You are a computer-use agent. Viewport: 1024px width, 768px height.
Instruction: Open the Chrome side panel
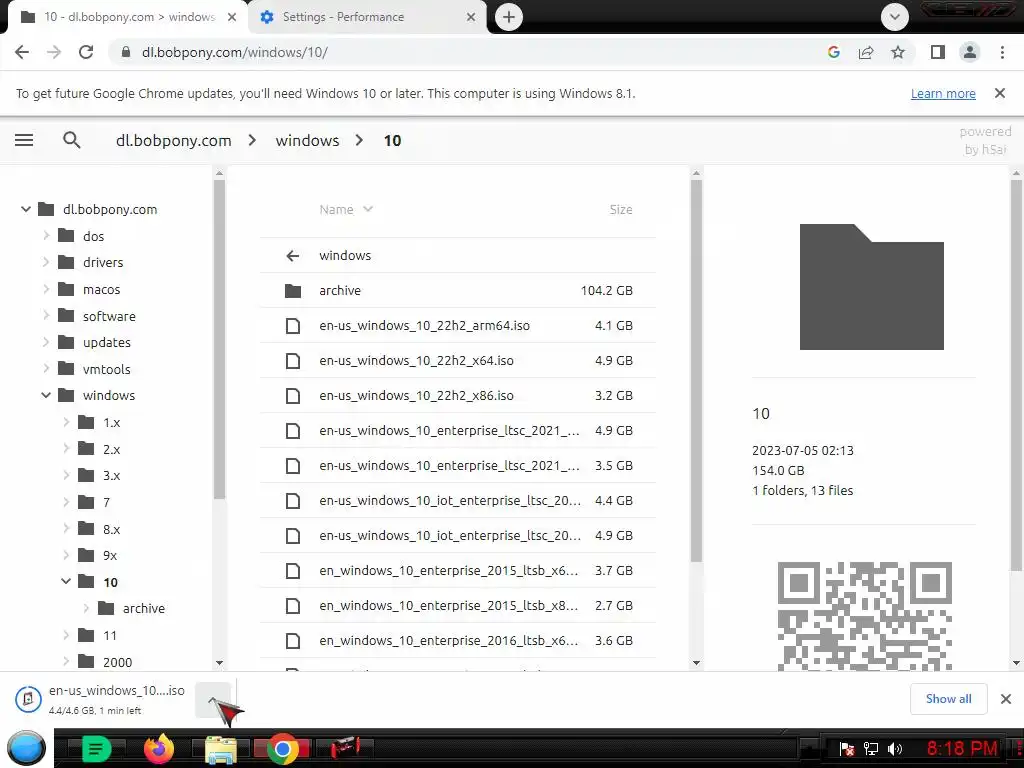point(938,52)
